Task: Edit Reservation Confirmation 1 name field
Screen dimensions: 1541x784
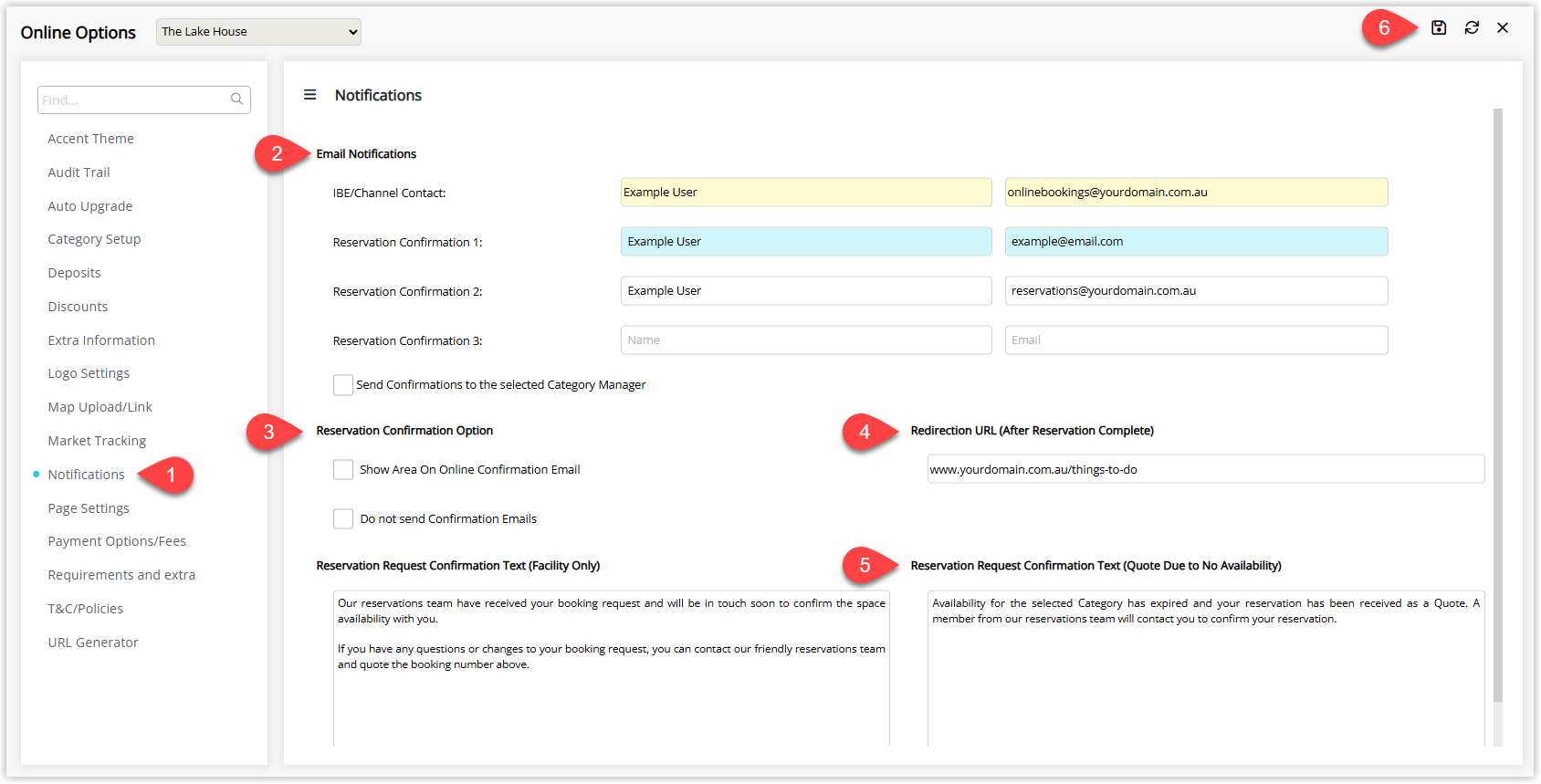Action: pos(806,242)
